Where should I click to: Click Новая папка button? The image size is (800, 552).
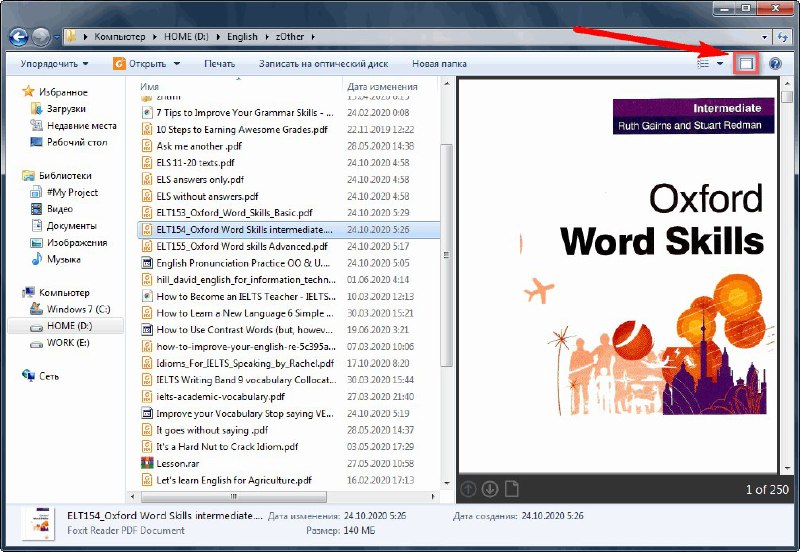(x=439, y=64)
